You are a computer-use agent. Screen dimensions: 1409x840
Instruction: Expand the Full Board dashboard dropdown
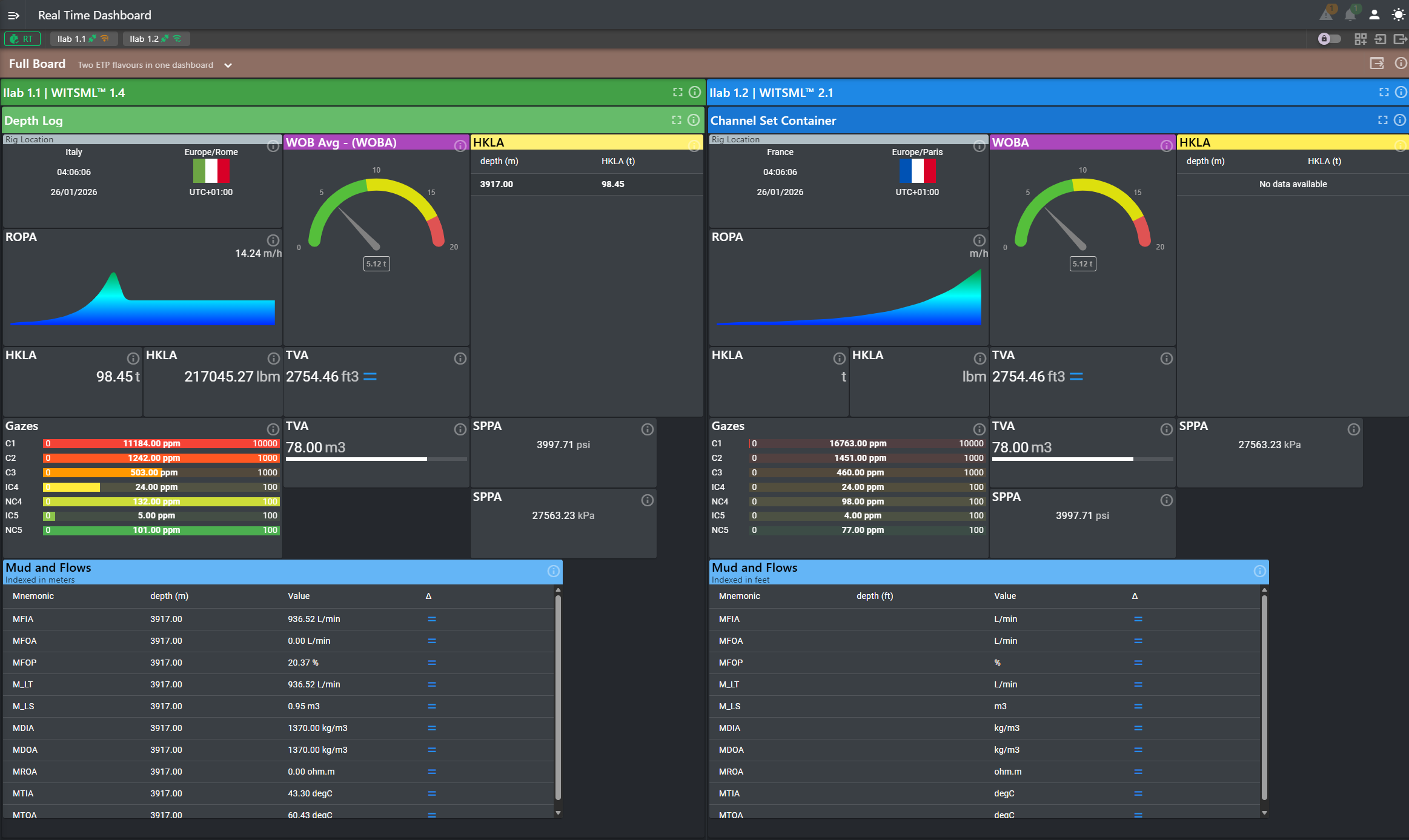tap(228, 65)
